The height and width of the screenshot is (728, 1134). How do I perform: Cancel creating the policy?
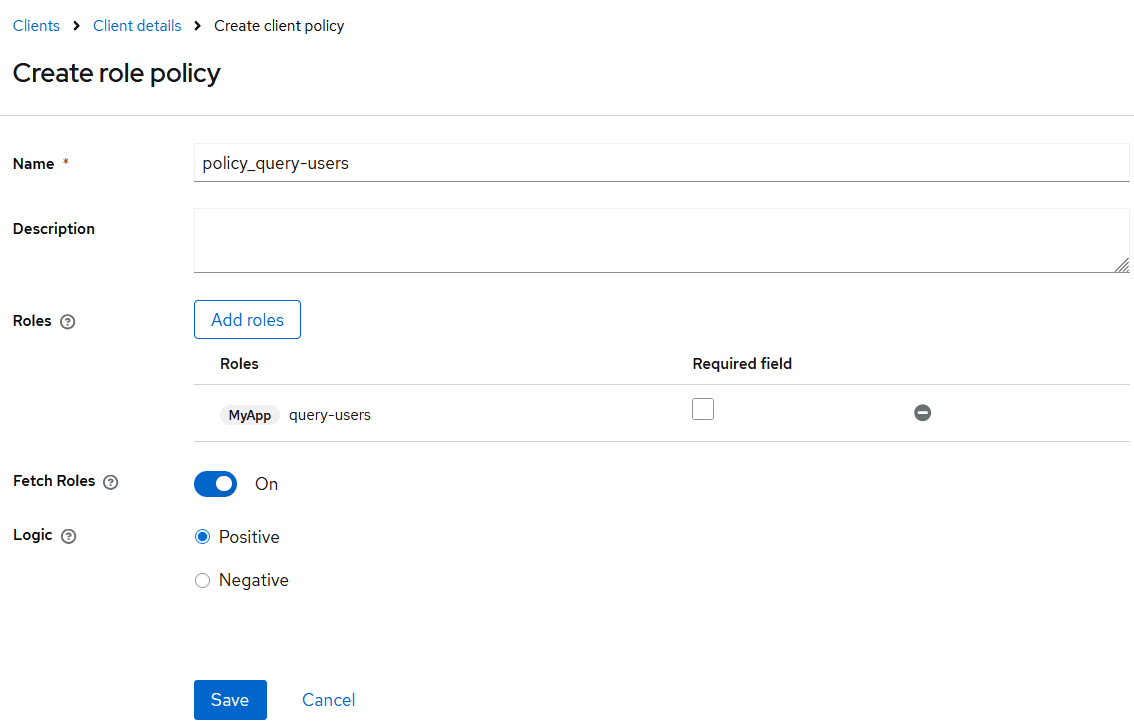point(328,700)
